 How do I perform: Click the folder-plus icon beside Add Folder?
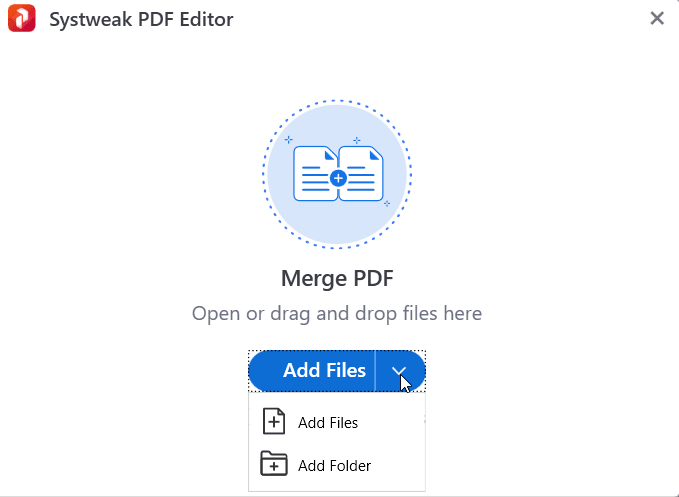274,464
